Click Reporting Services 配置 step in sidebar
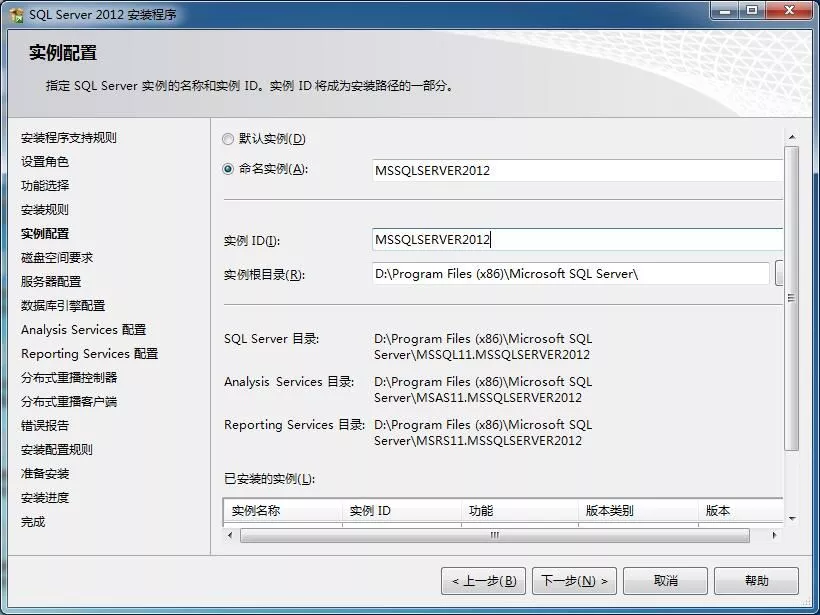 (x=89, y=354)
